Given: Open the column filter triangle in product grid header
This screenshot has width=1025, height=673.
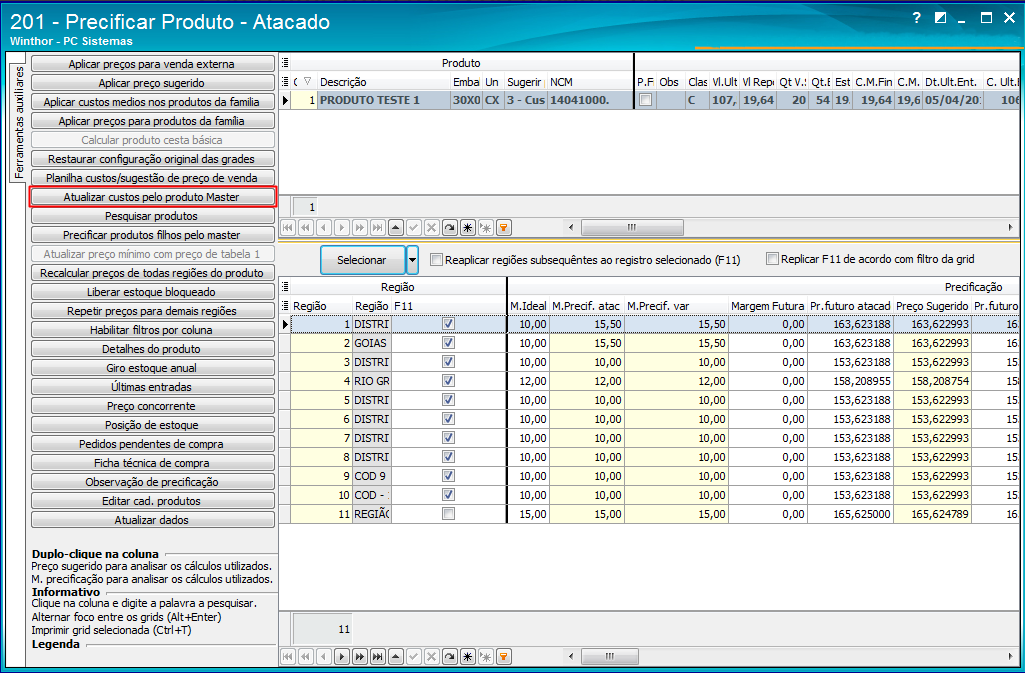Looking at the screenshot, I should (x=307, y=82).
